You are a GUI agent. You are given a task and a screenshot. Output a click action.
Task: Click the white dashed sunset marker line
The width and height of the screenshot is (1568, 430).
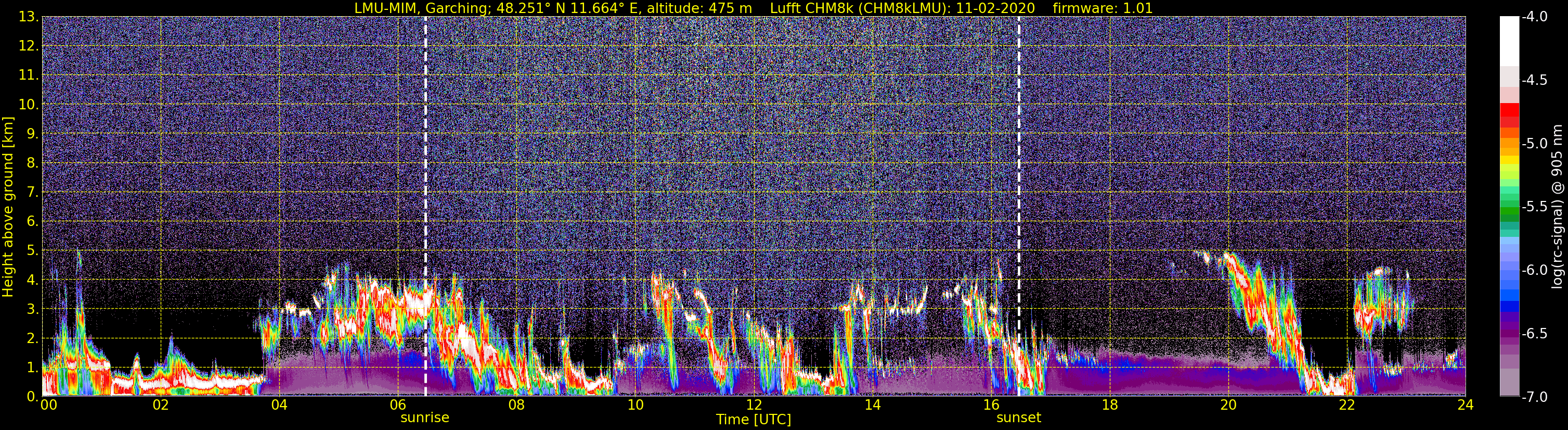coord(1018,207)
